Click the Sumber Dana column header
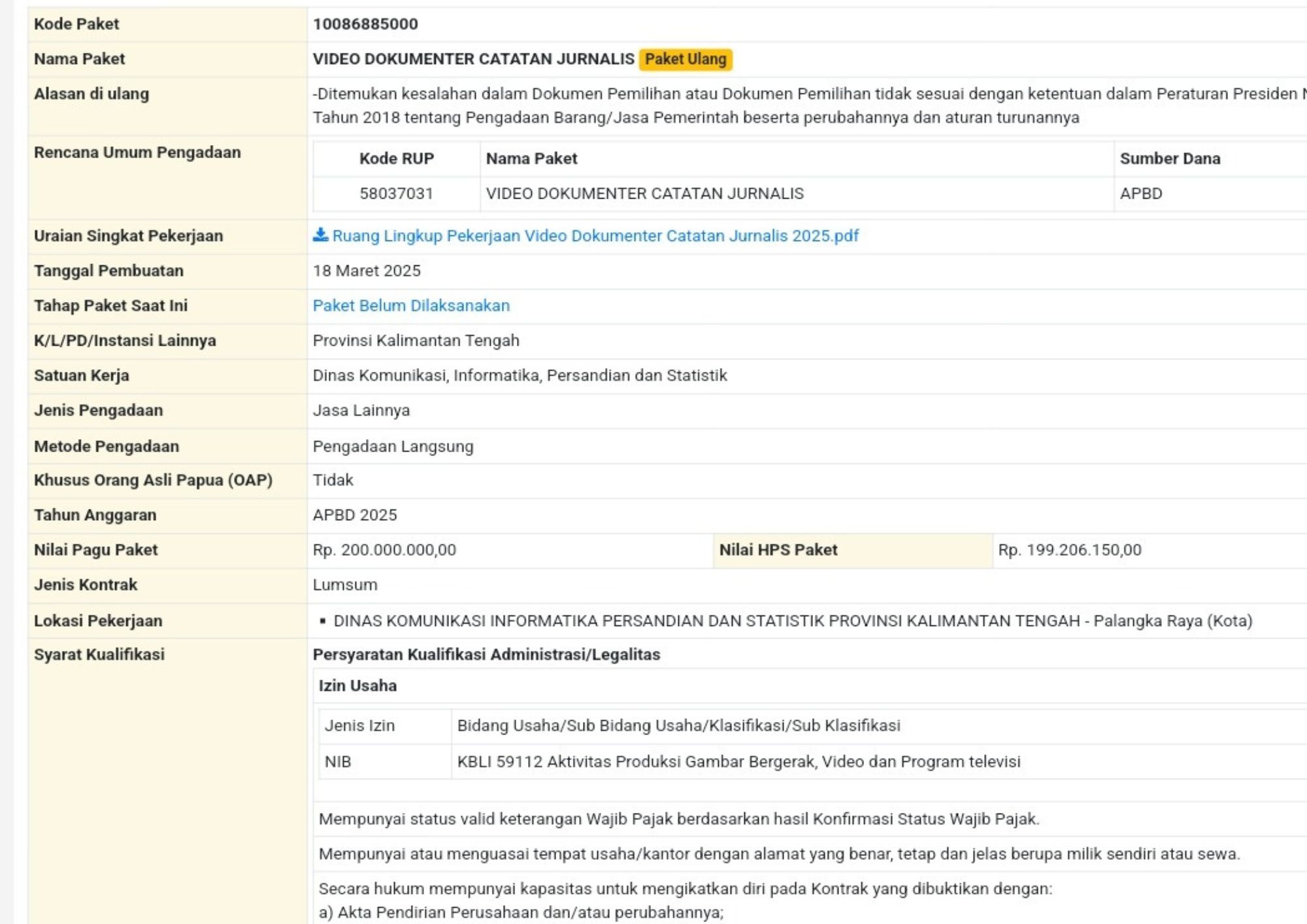Screen dimensions: 1307x924 [x=1170, y=159]
